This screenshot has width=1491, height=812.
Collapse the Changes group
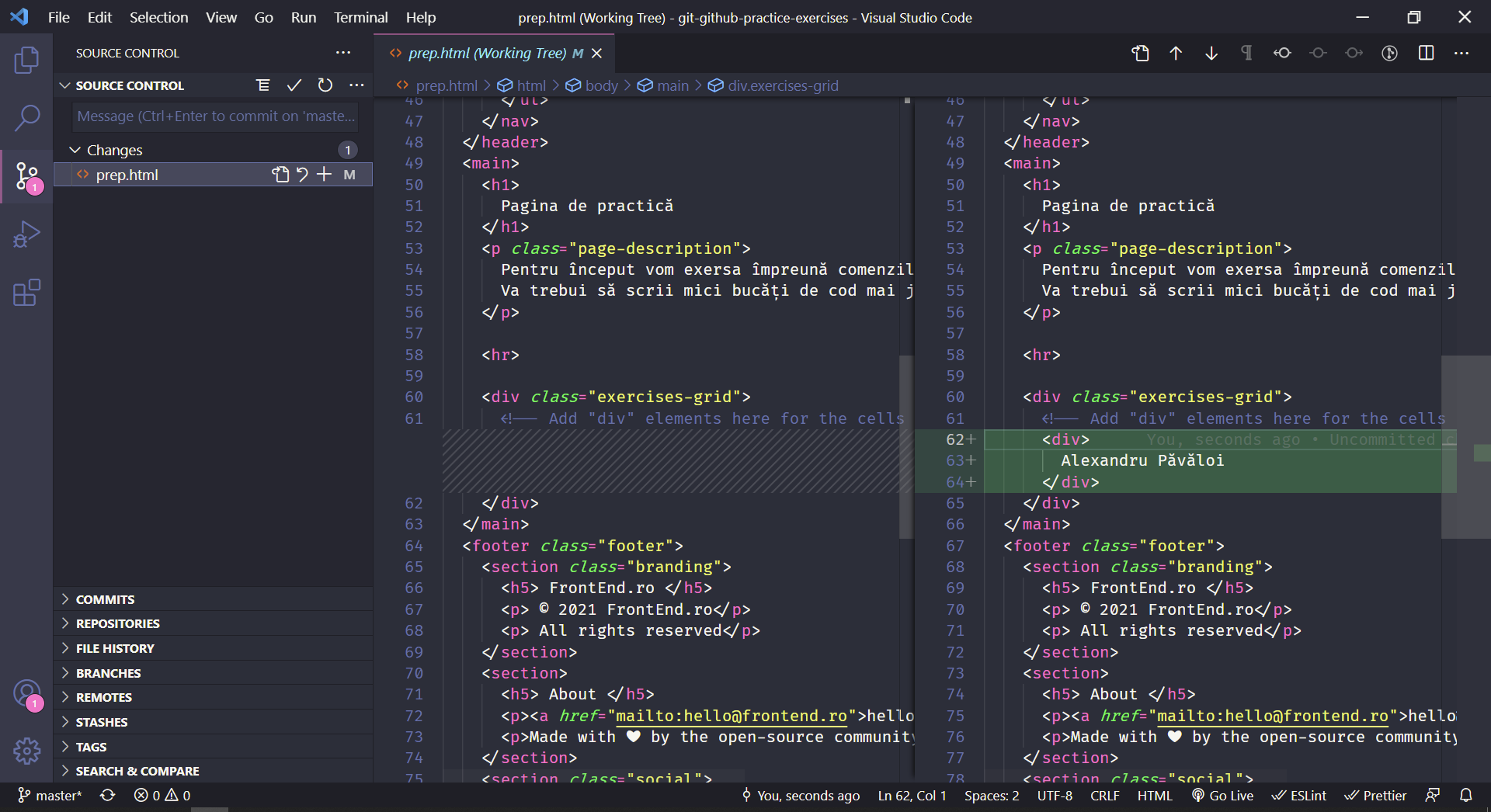coord(75,150)
